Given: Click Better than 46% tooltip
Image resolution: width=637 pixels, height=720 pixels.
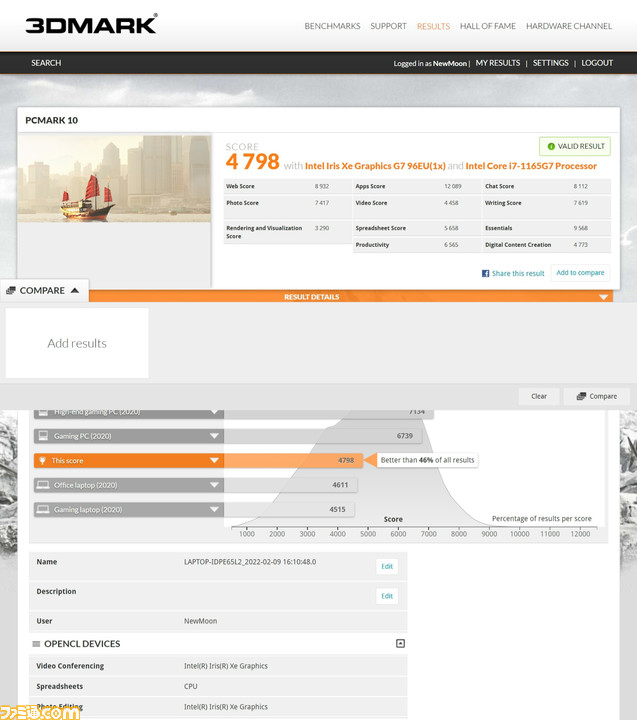Looking at the screenshot, I should pyautogui.click(x=427, y=460).
